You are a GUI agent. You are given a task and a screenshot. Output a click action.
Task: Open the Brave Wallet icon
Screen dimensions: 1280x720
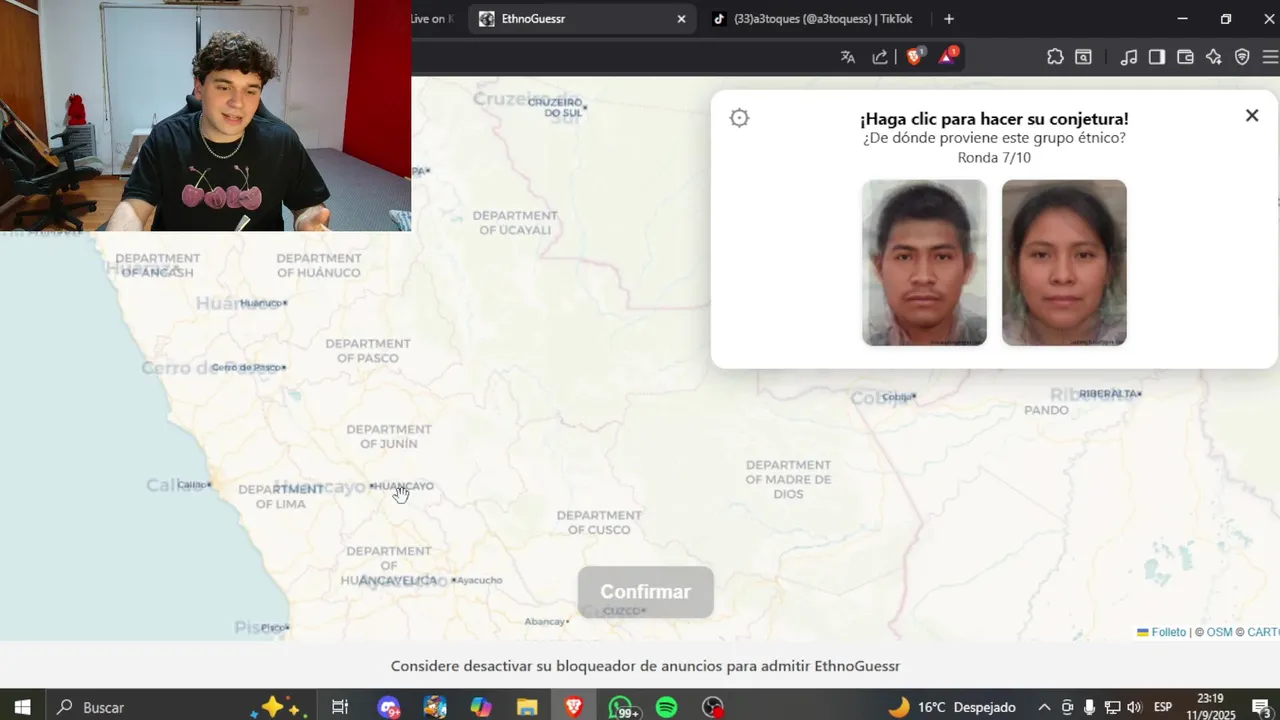(1186, 57)
